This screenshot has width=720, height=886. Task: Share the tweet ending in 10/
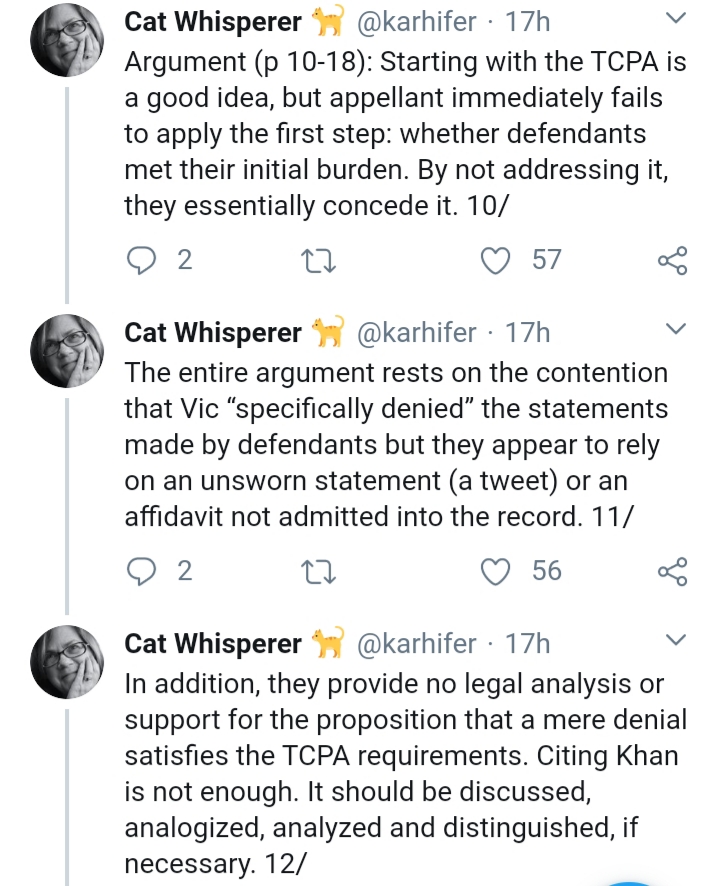pyautogui.click(x=673, y=260)
